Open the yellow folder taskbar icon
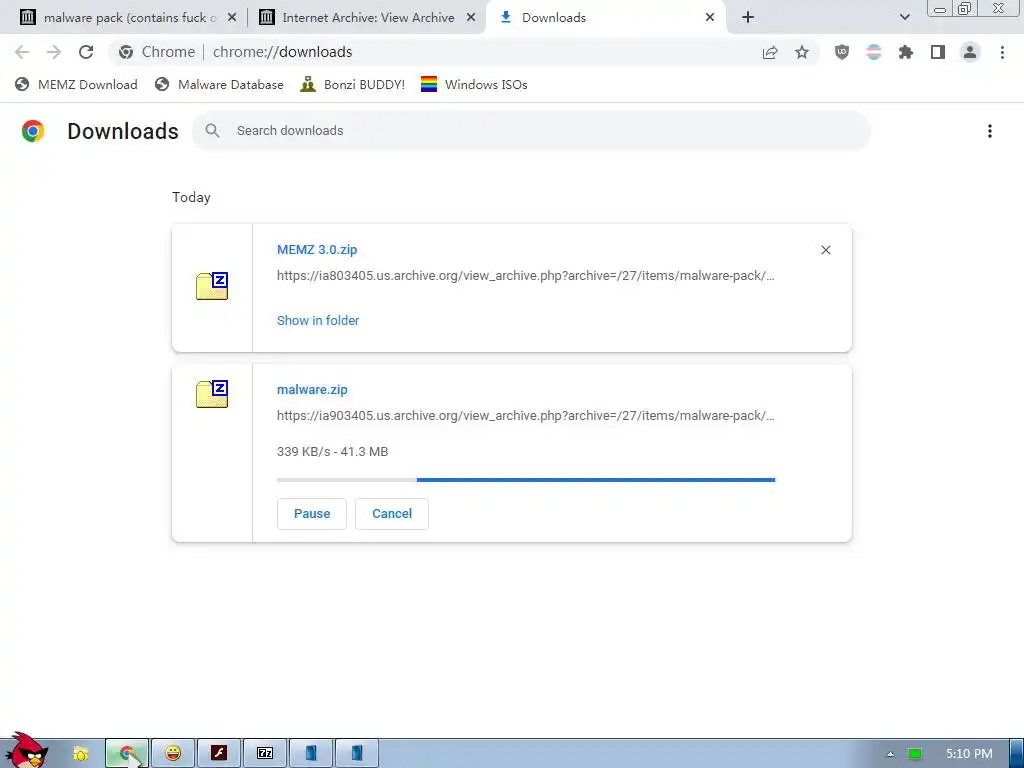This screenshot has height=768, width=1024. 81,754
